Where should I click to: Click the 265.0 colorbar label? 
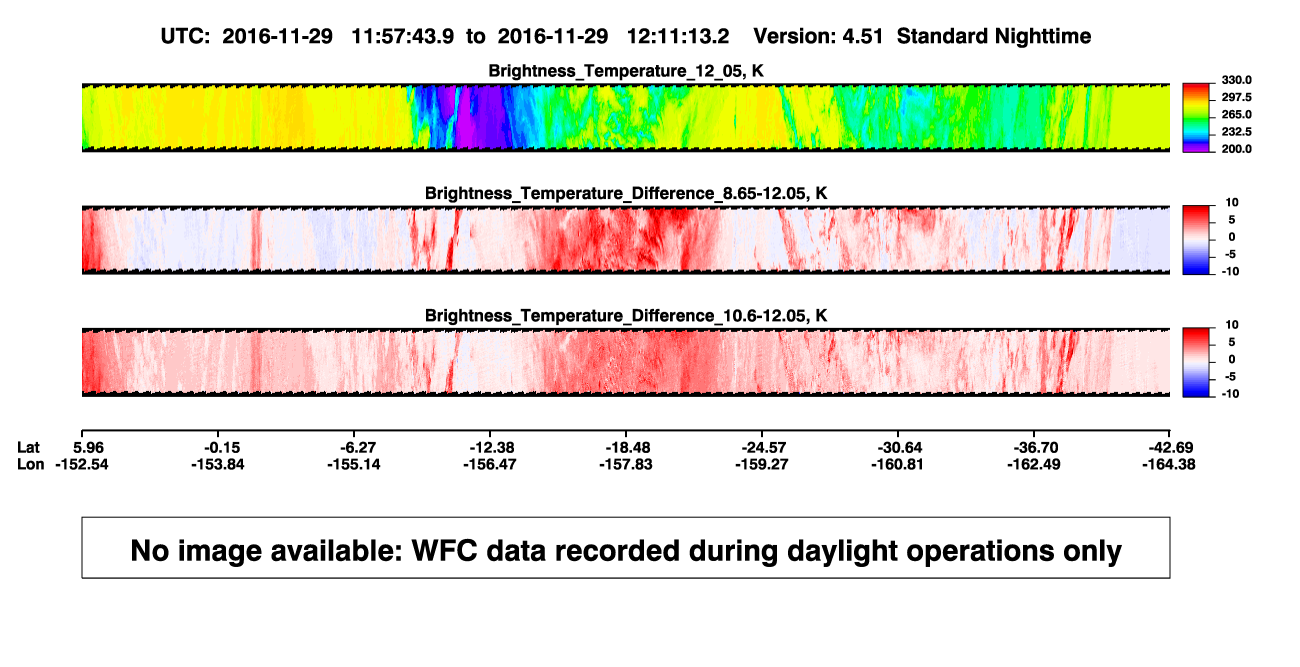[x=1238, y=114]
